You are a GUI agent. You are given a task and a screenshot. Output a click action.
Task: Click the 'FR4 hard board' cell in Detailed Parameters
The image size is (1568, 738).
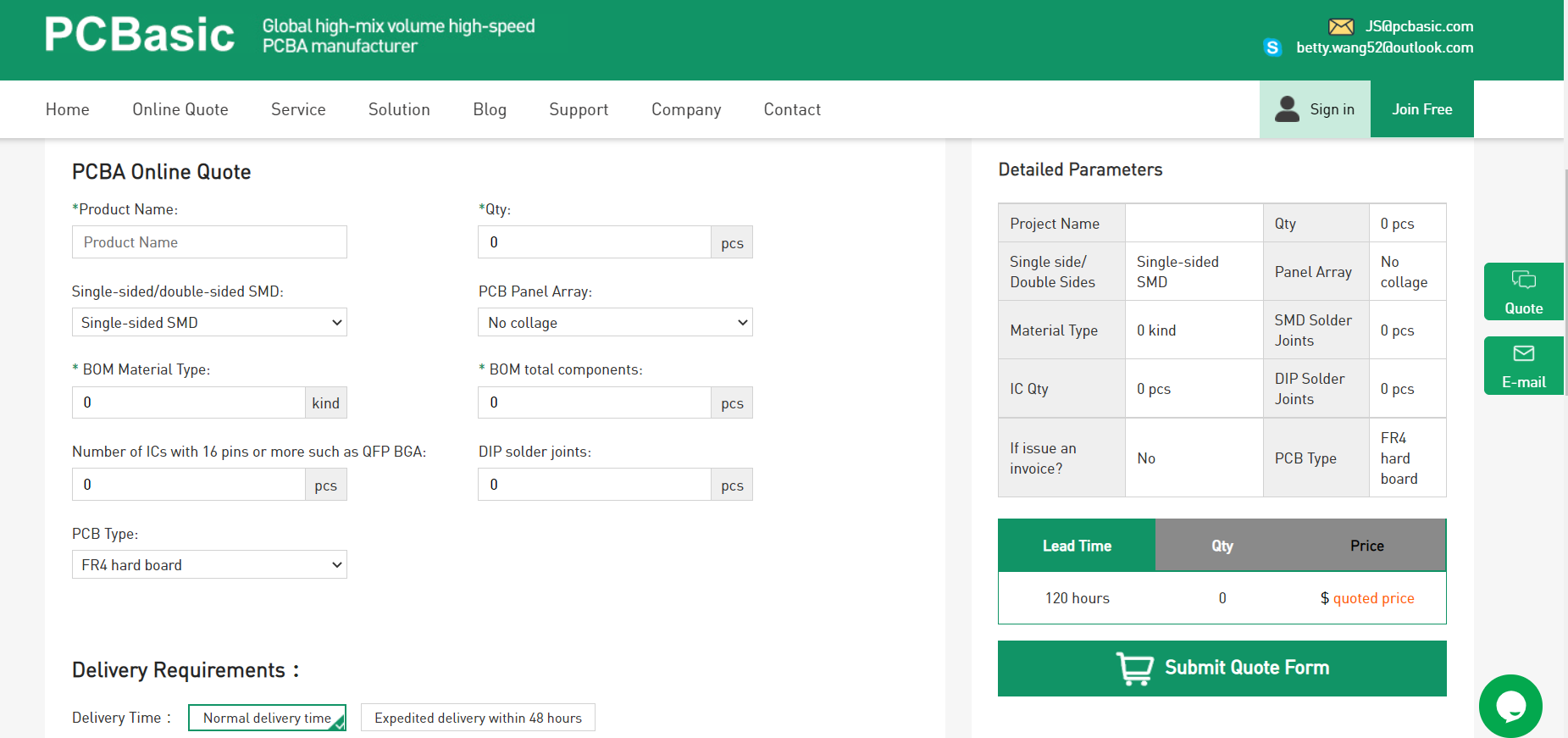[x=1407, y=458]
